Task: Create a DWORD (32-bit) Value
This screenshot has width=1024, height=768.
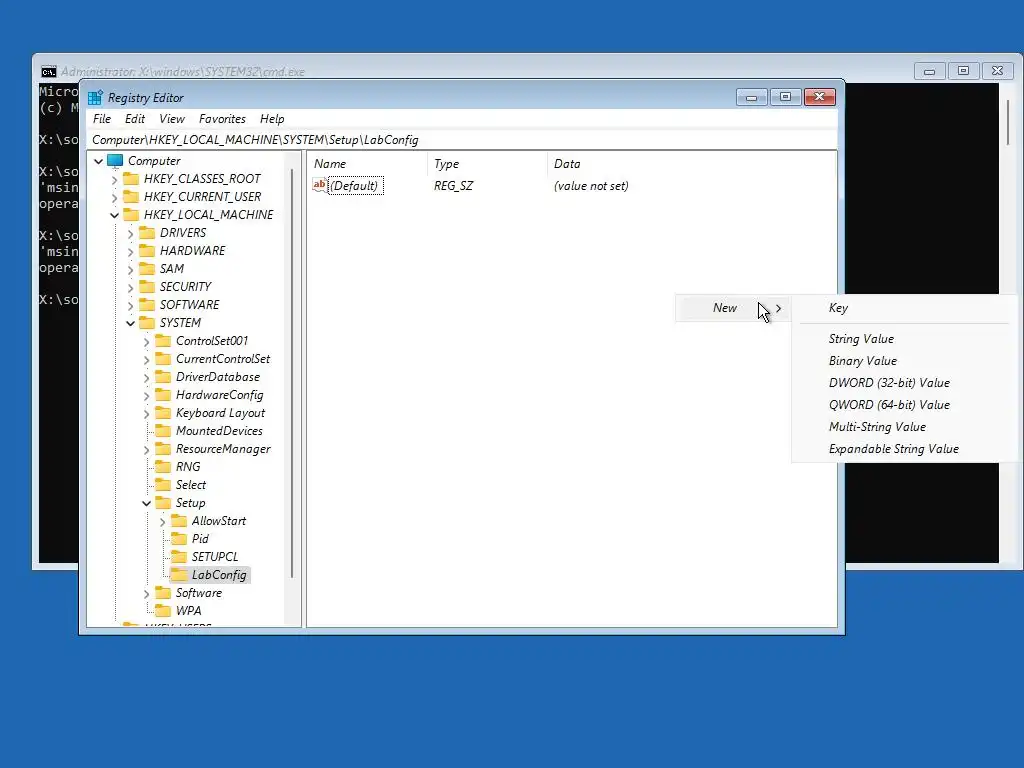Action: point(904,383)
